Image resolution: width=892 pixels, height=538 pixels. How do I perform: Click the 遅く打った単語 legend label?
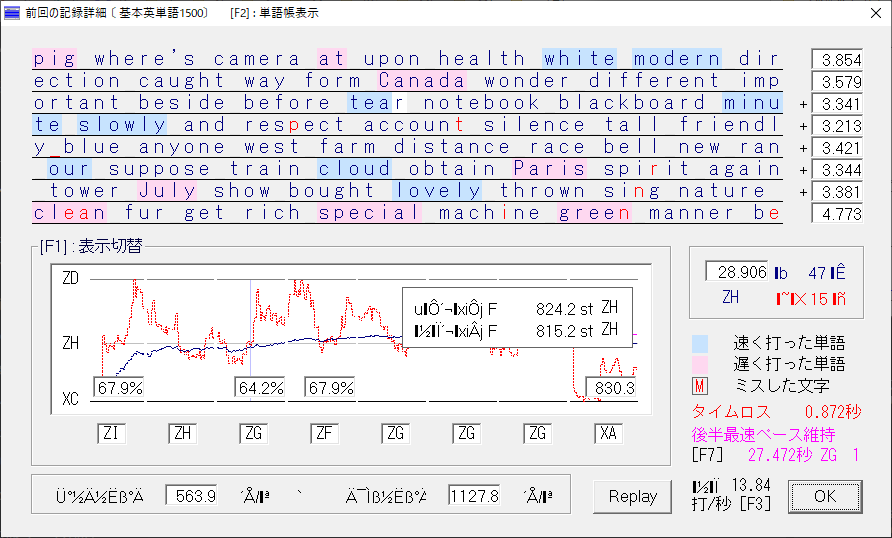(789, 364)
